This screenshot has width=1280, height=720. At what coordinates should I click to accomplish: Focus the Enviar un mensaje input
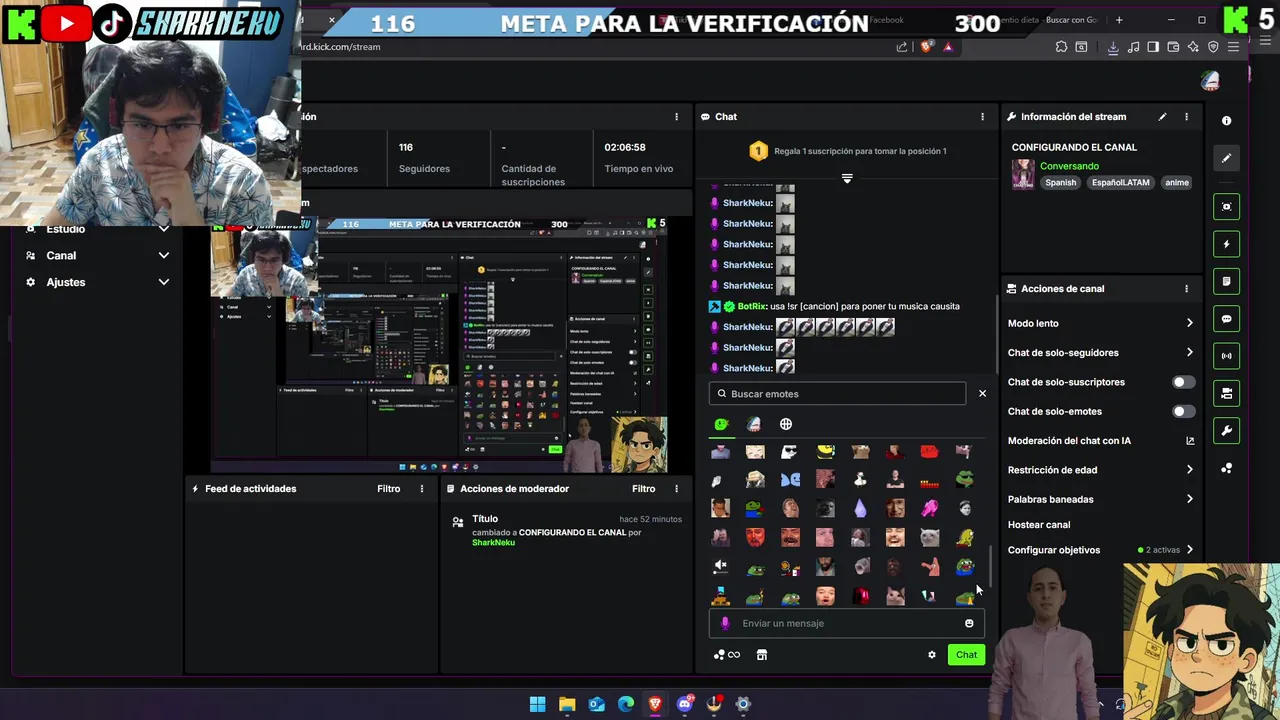tap(848, 623)
